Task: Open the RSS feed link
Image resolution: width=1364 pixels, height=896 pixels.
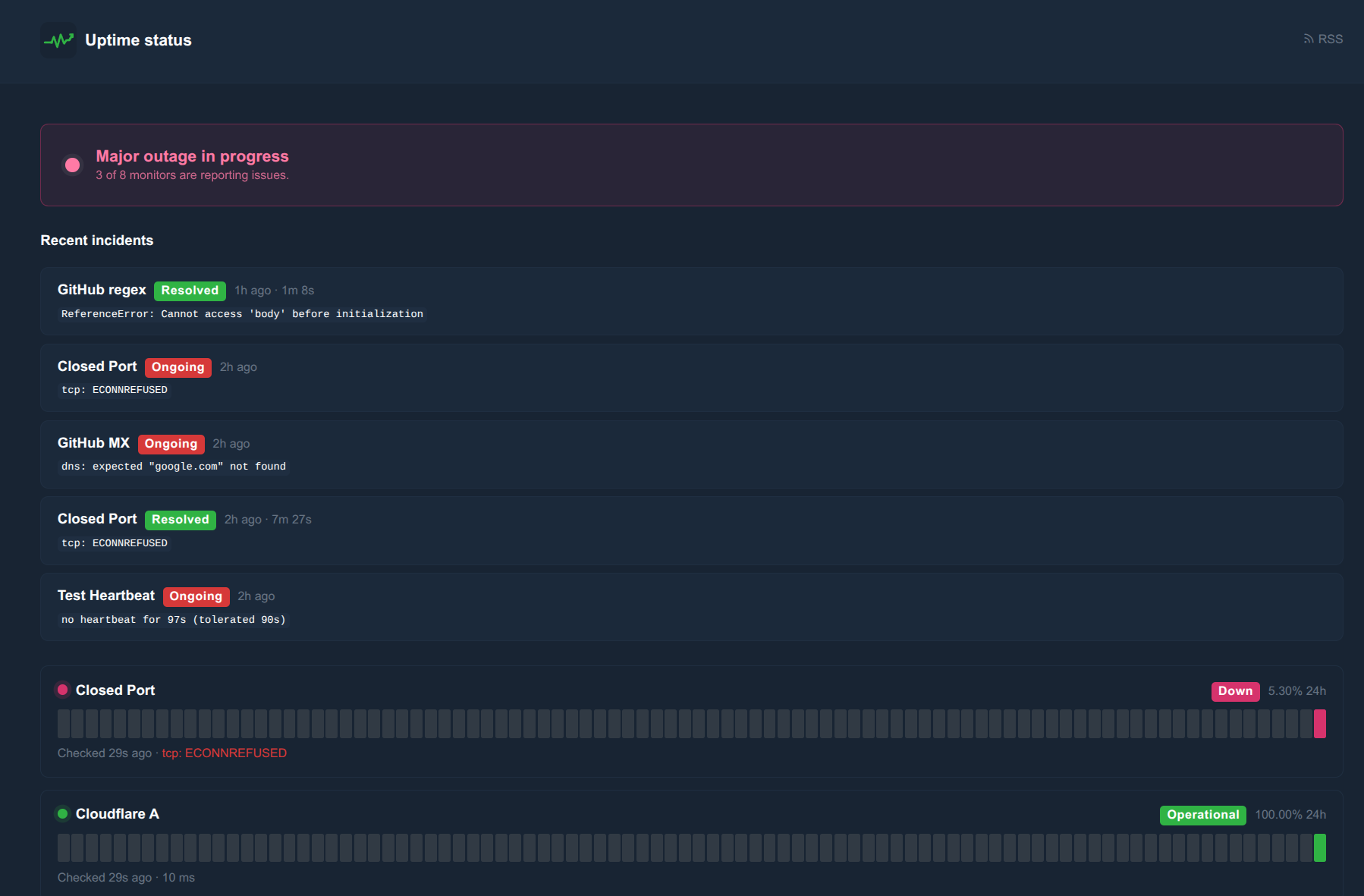Action: tap(1323, 39)
